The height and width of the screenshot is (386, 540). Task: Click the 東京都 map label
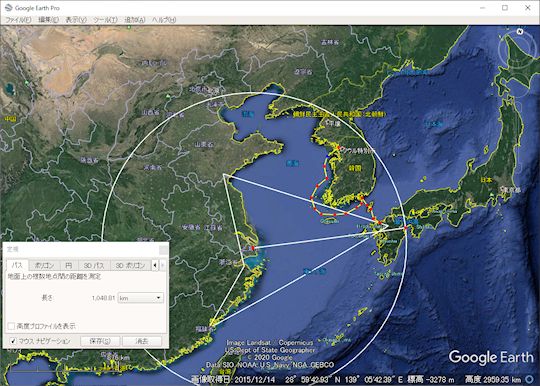tap(512, 189)
